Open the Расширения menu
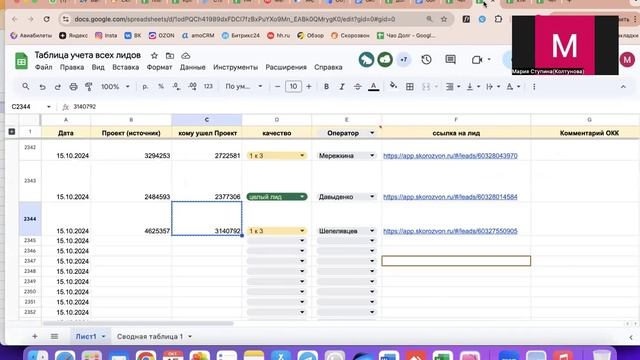The width and height of the screenshot is (640, 360). pyautogui.click(x=286, y=67)
